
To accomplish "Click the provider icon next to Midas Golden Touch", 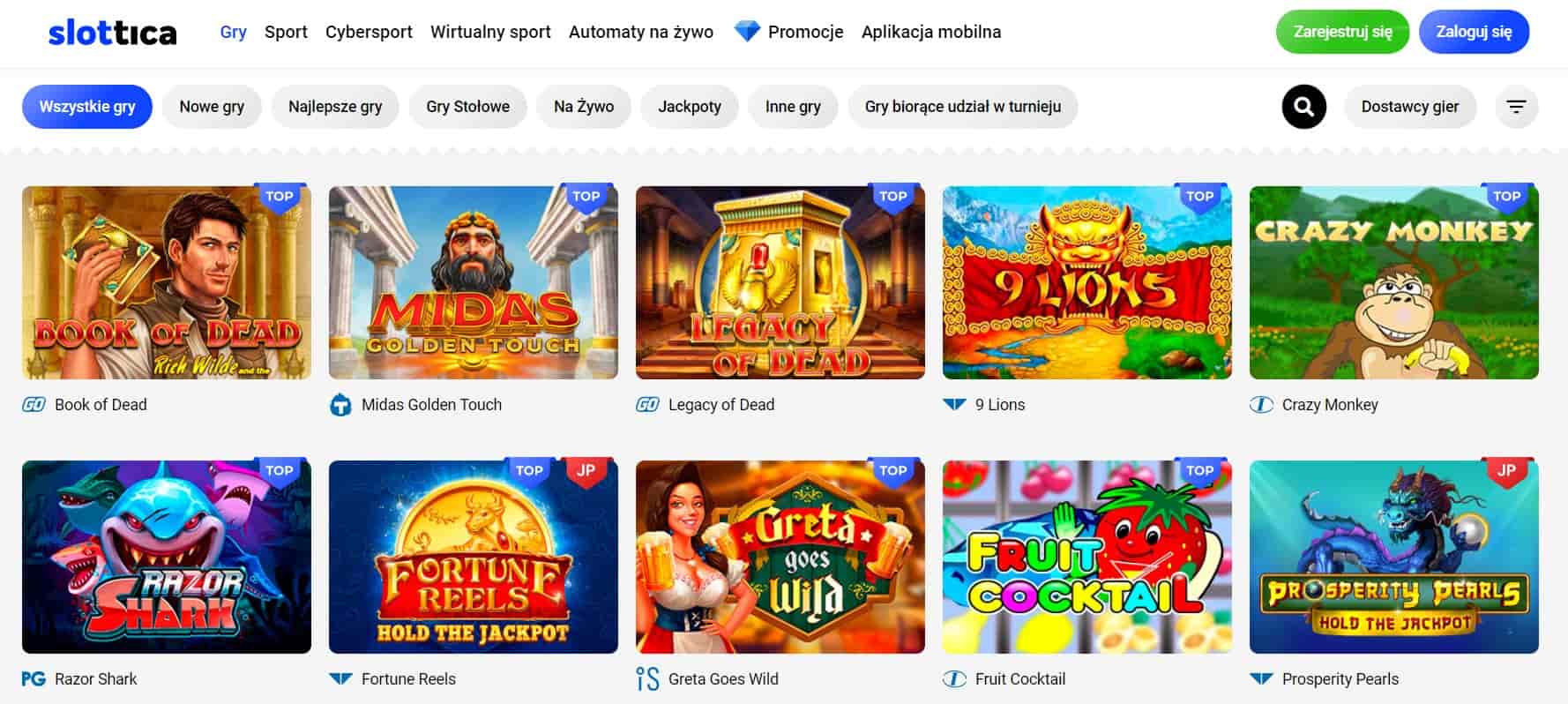I will [340, 405].
